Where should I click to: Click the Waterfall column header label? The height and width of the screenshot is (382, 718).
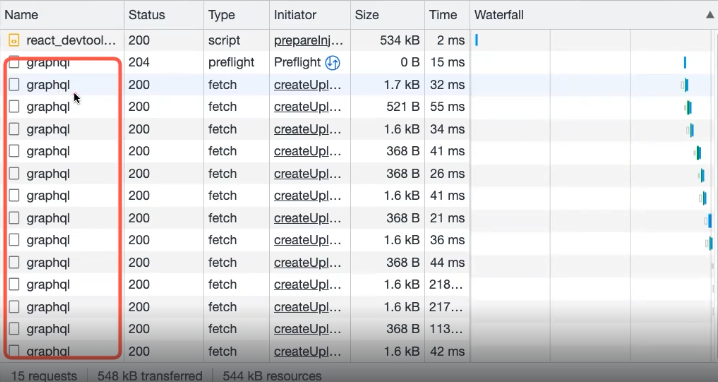click(499, 15)
